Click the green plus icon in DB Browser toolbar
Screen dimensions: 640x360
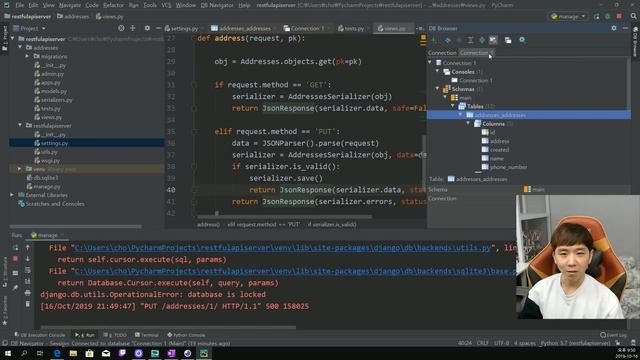pos(433,40)
